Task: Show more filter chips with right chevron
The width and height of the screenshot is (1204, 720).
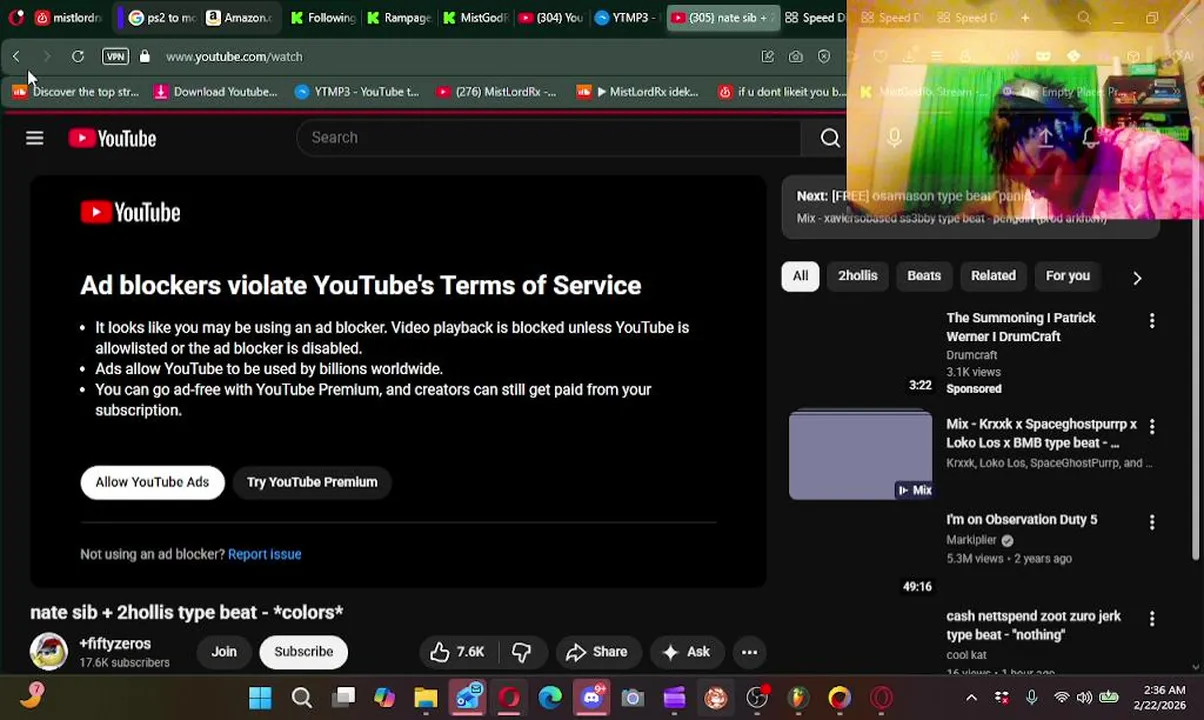Action: pos(1137,277)
